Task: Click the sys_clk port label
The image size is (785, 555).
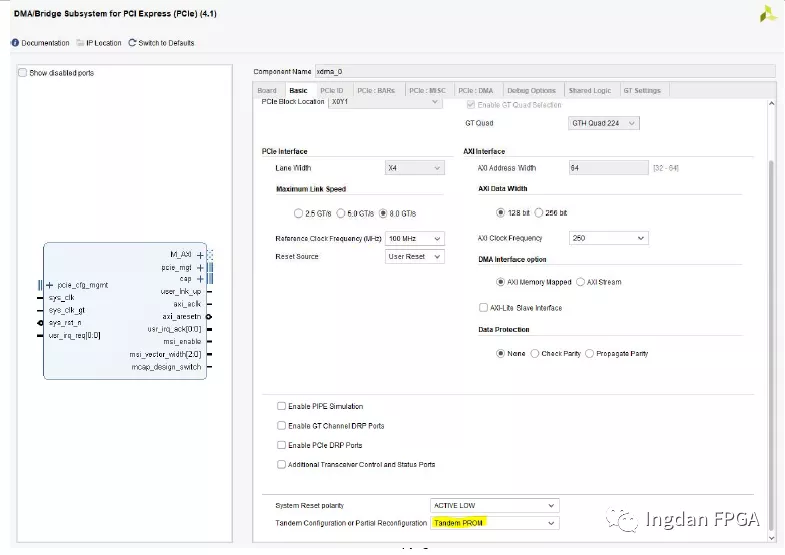Action: click(62, 298)
